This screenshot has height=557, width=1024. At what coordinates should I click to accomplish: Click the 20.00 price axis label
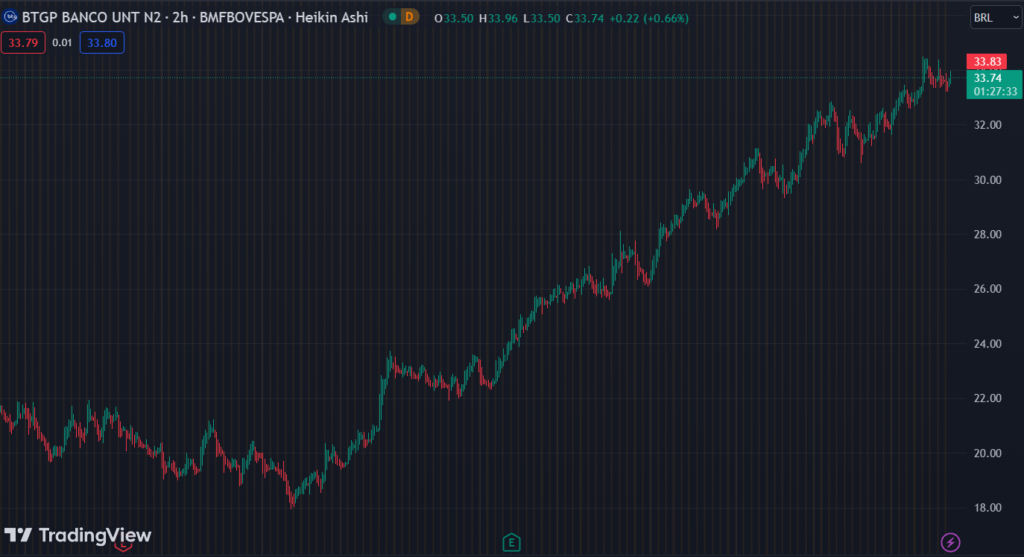[987, 453]
